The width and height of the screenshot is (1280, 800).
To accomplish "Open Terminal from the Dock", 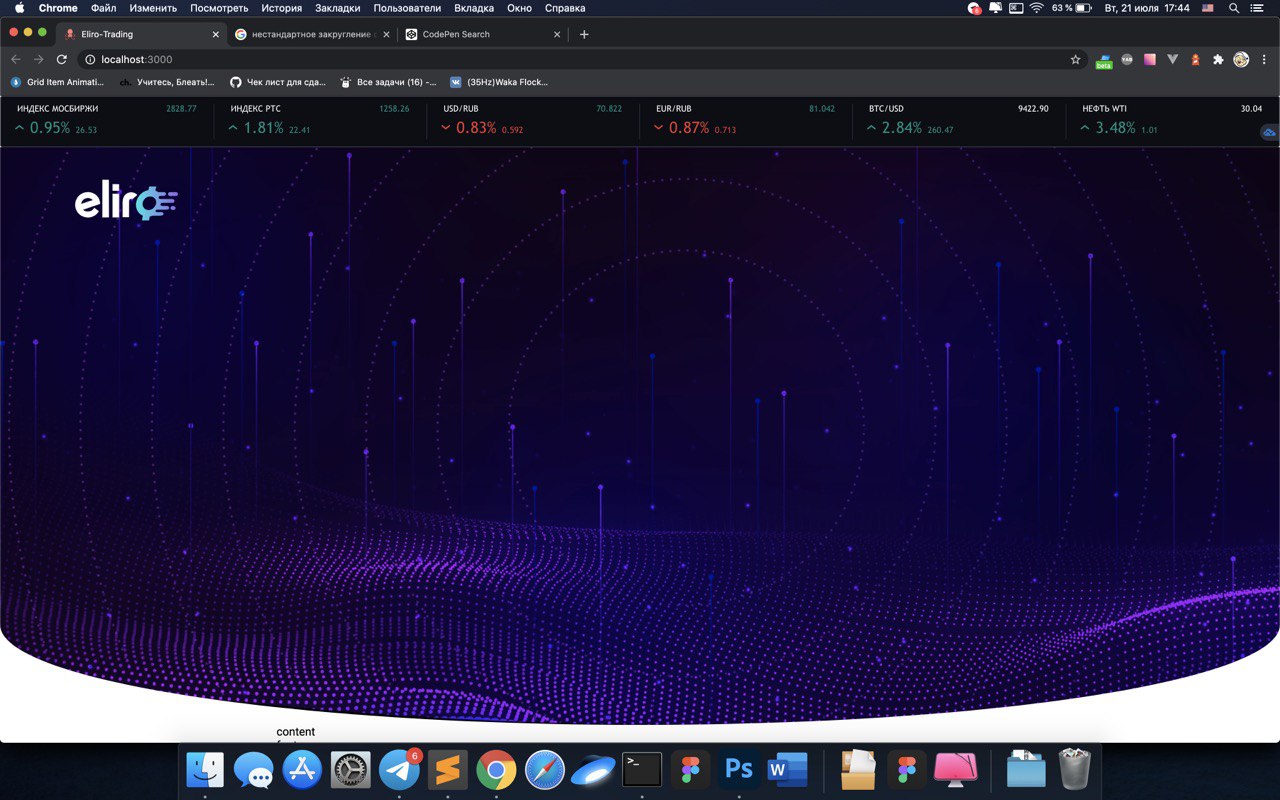I will tap(642, 770).
